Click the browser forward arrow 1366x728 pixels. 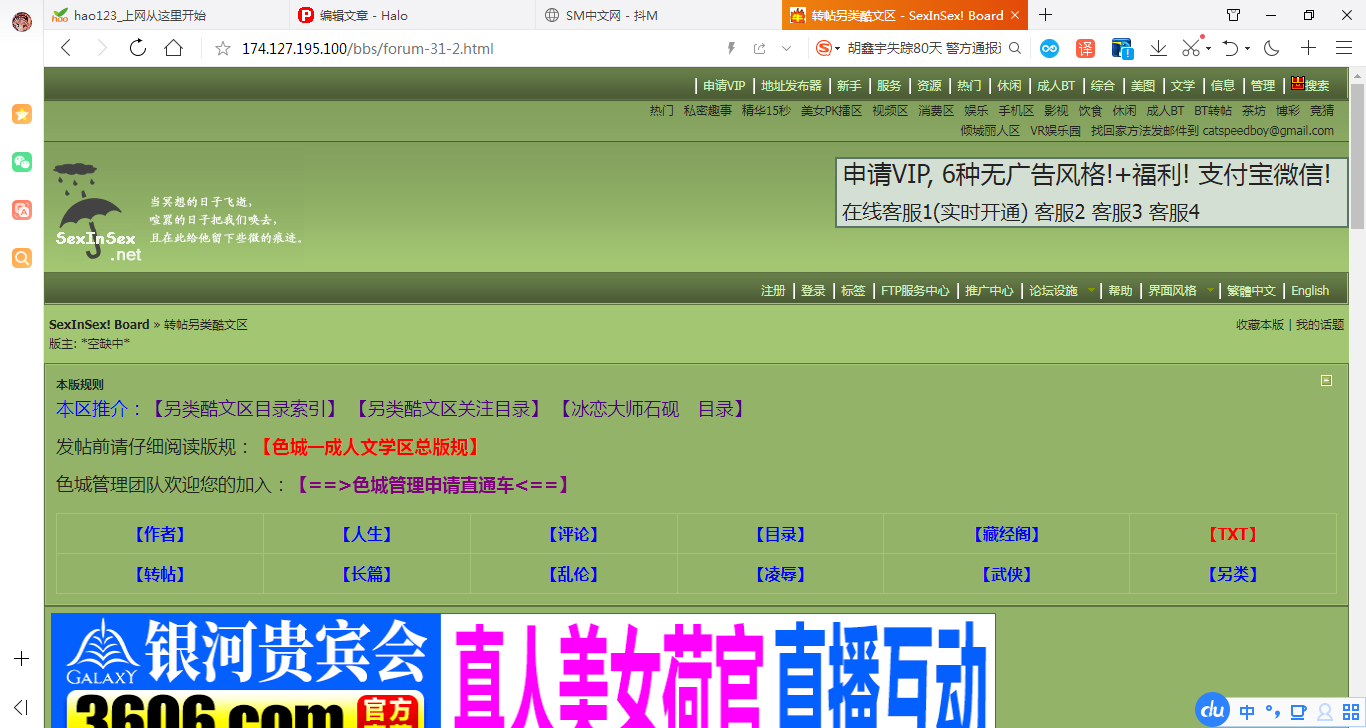(101, 48)
